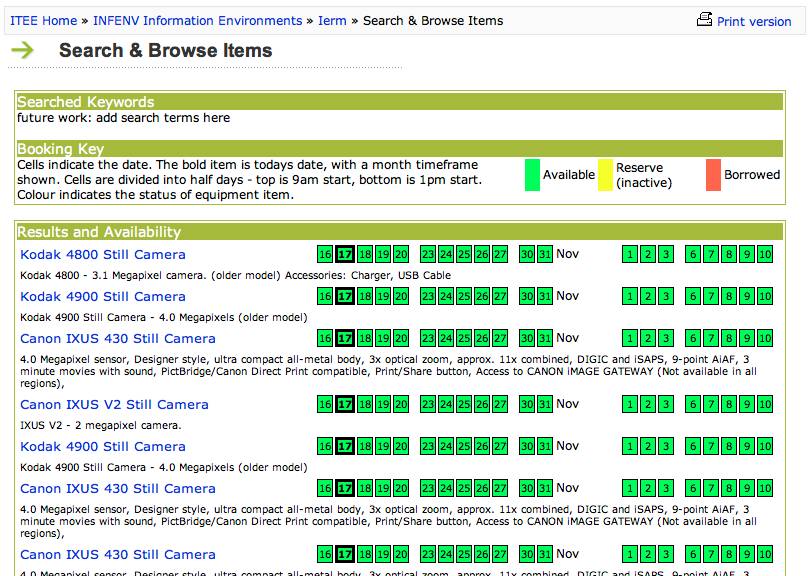Click the 'Booking Key' section header
Image resolution: width=811 pixels, height=576 pixels.
coord(400,148)
